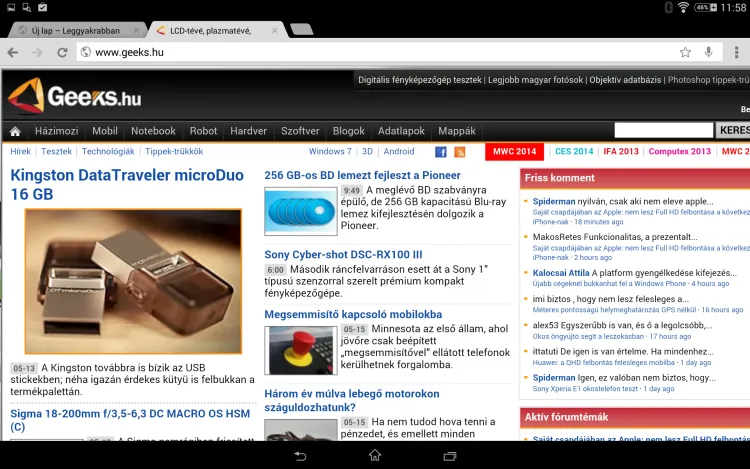
Task: Open the Notebook menu
Action: click(x=154, y=131)
